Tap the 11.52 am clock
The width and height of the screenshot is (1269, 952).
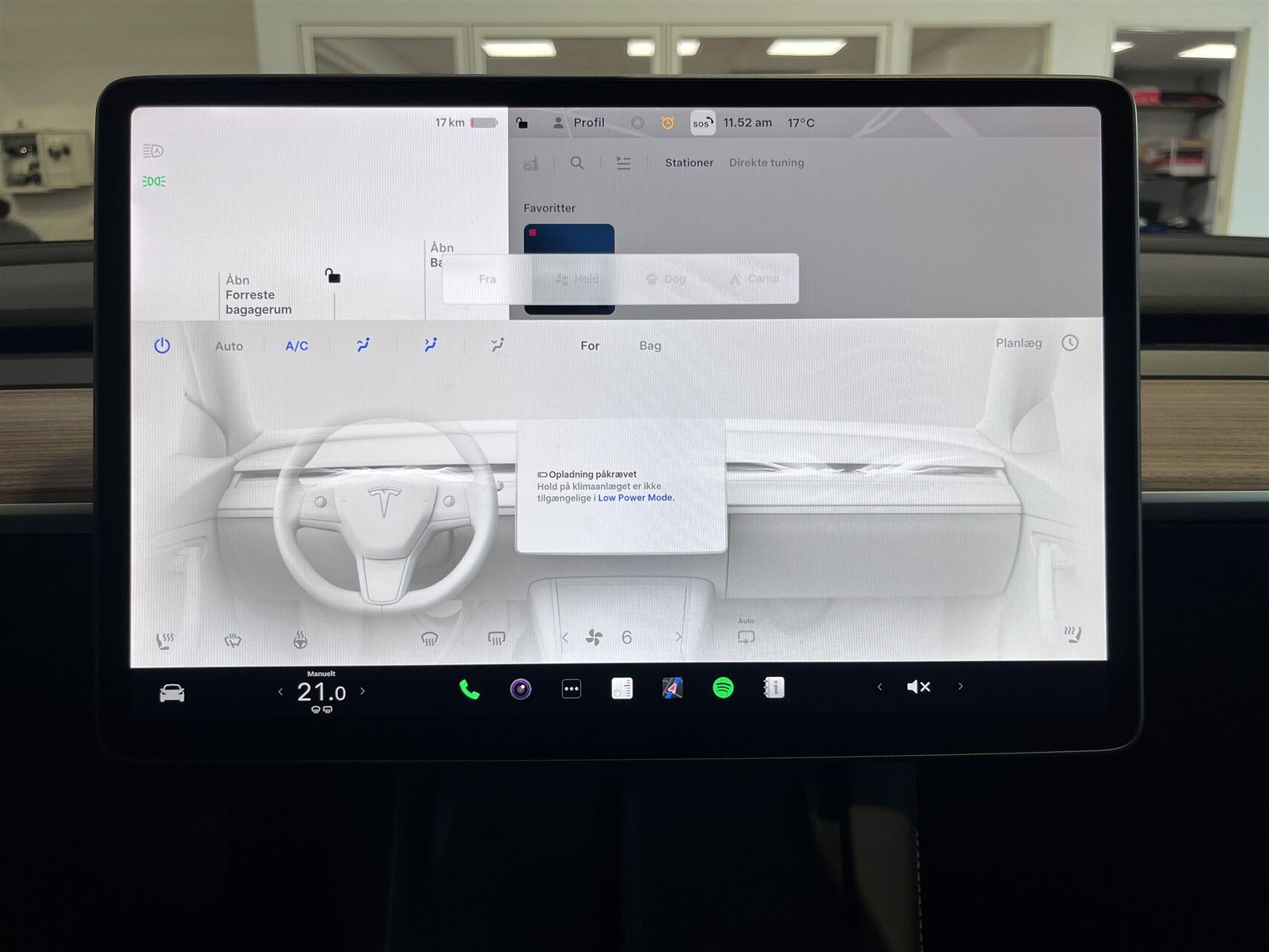pyautogui.click(x=748, y=123)
